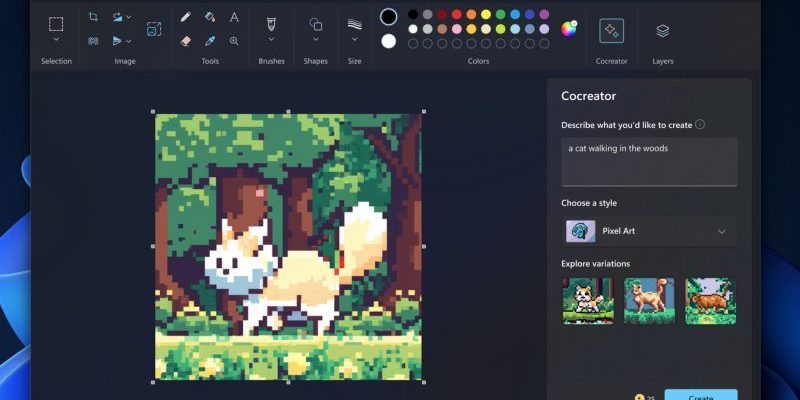Select the Pencil tool

(186, 17)
